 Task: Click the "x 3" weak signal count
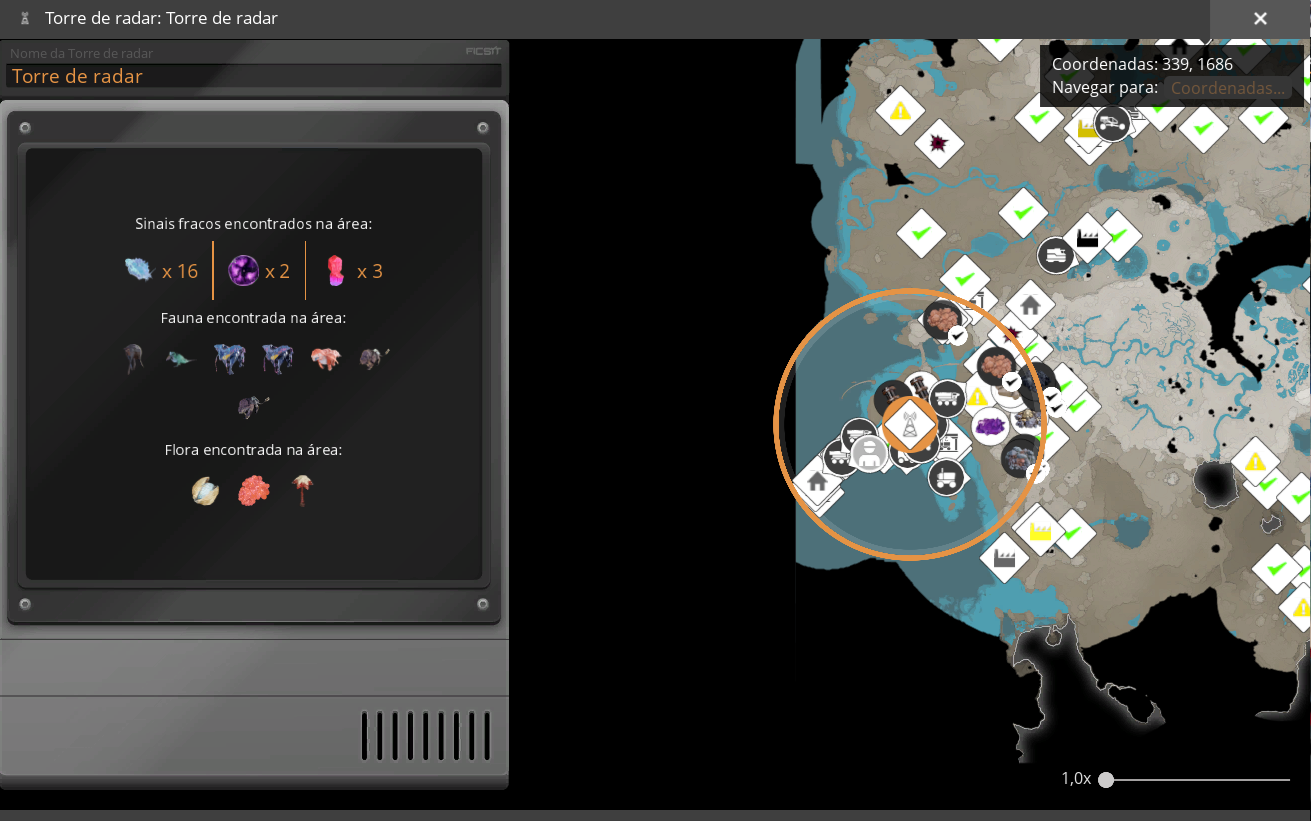pyautogui.click(x=370, y=271)
